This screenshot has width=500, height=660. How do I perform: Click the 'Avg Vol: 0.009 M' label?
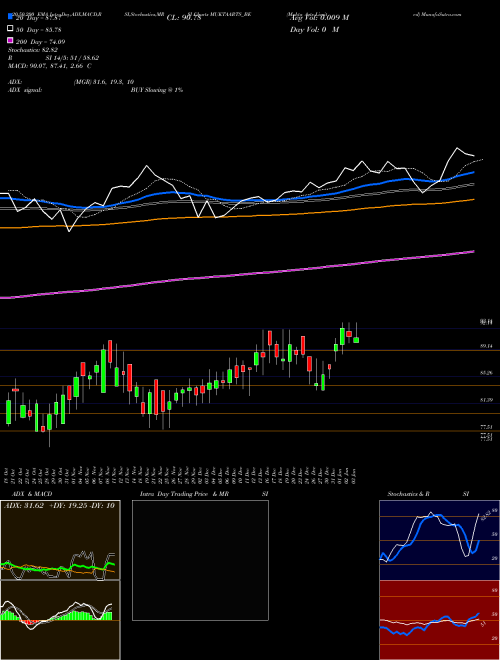319,18
